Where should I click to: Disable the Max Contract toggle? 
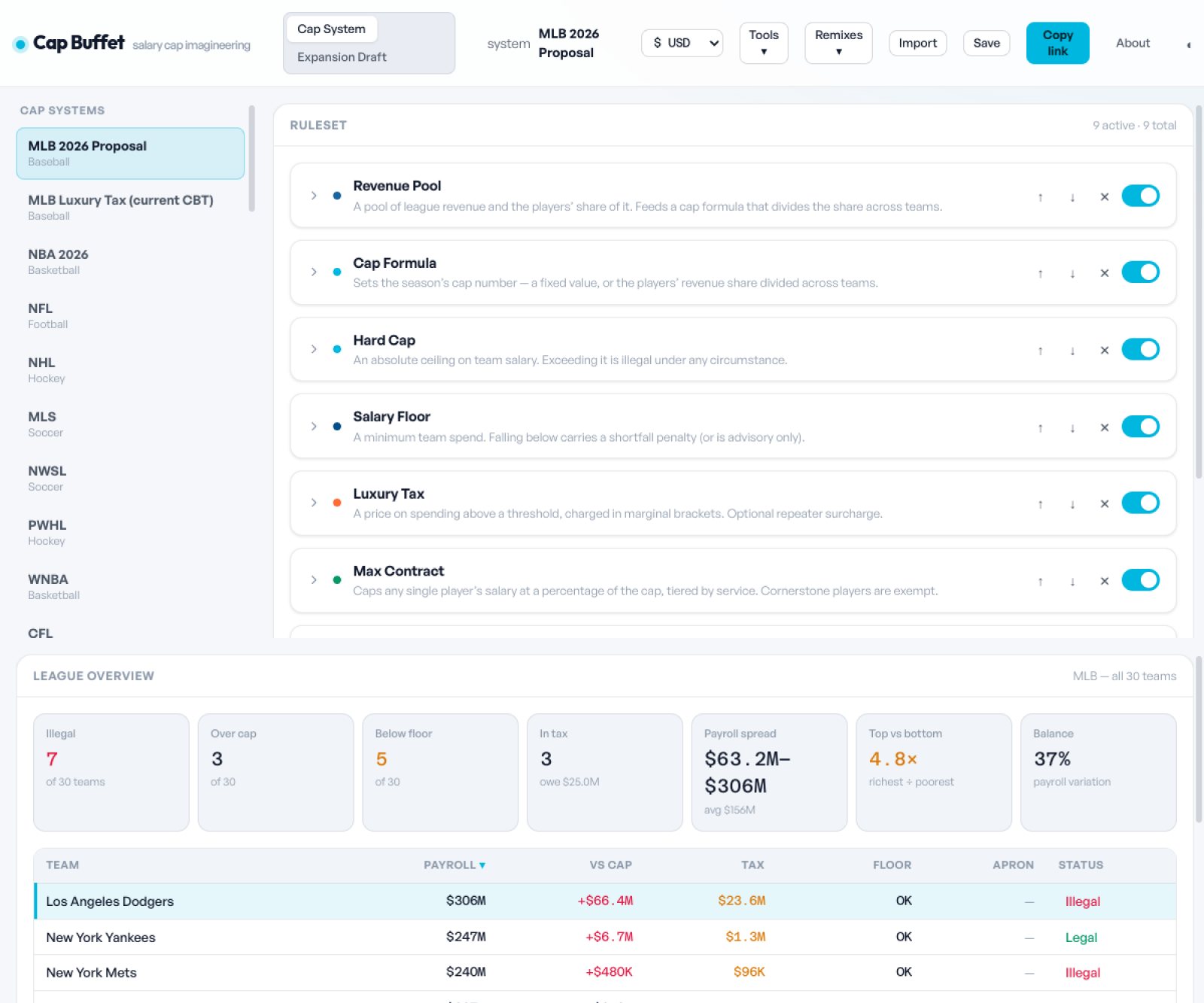[1140, 580]
